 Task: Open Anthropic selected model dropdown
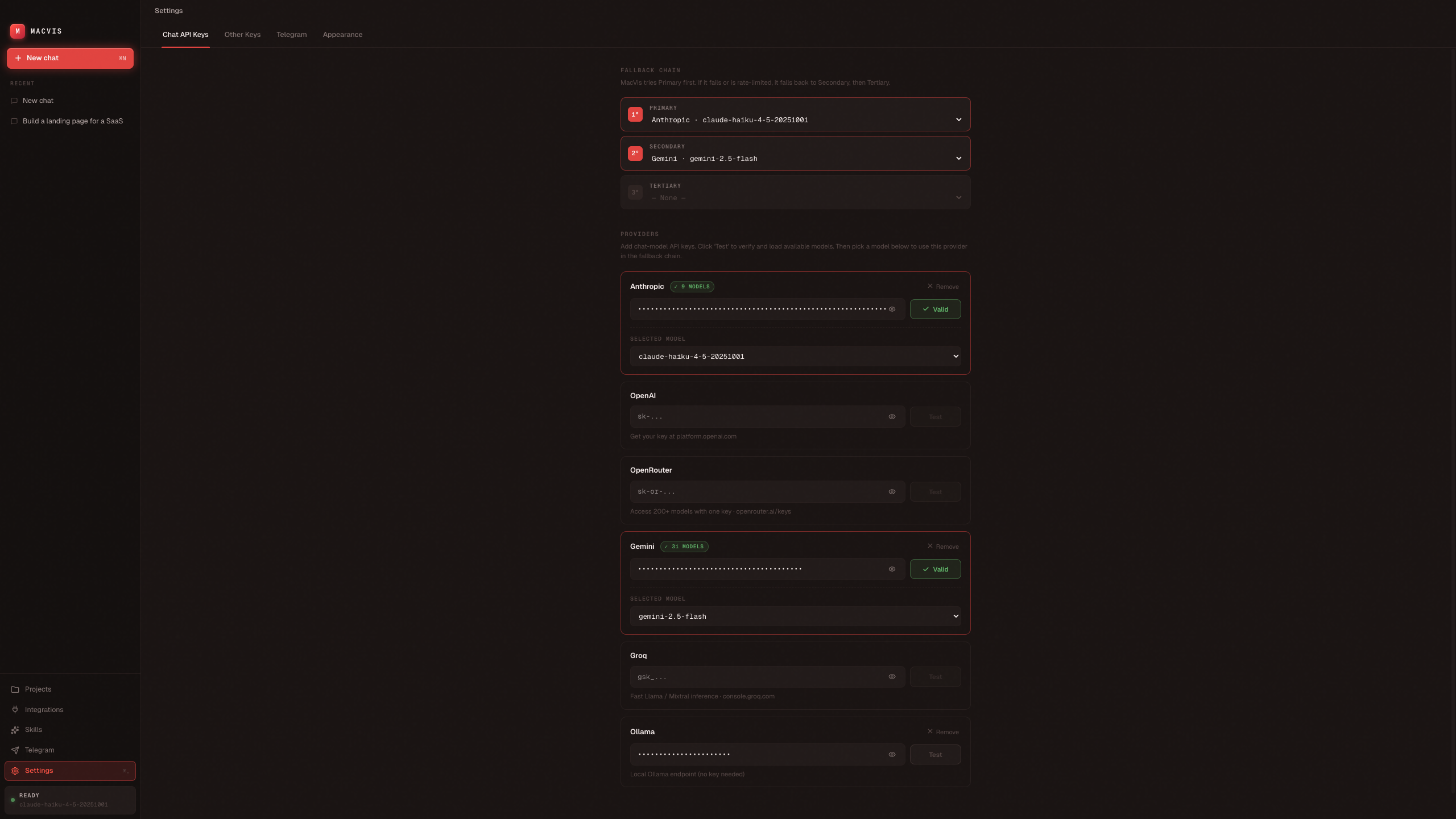(x=795, y=357)
